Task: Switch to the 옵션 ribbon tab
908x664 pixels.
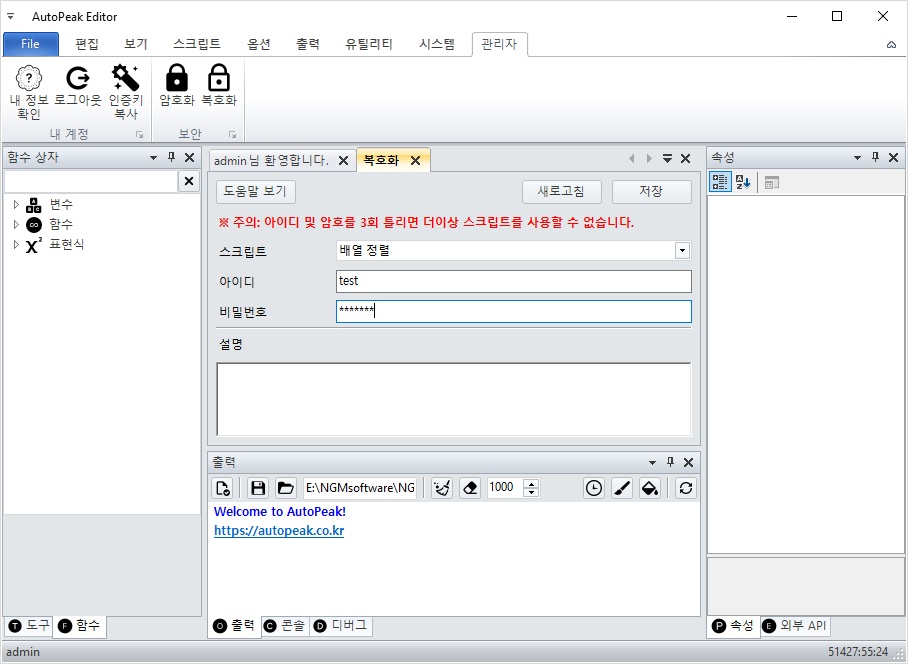Action: (259, 44)
